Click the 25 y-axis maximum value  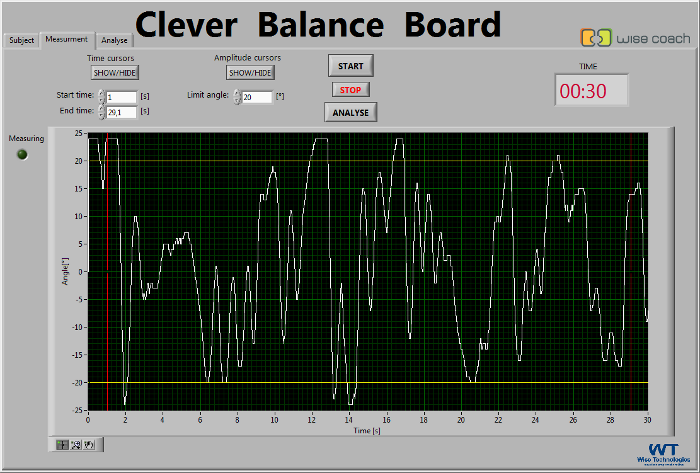tap(79, 133)
